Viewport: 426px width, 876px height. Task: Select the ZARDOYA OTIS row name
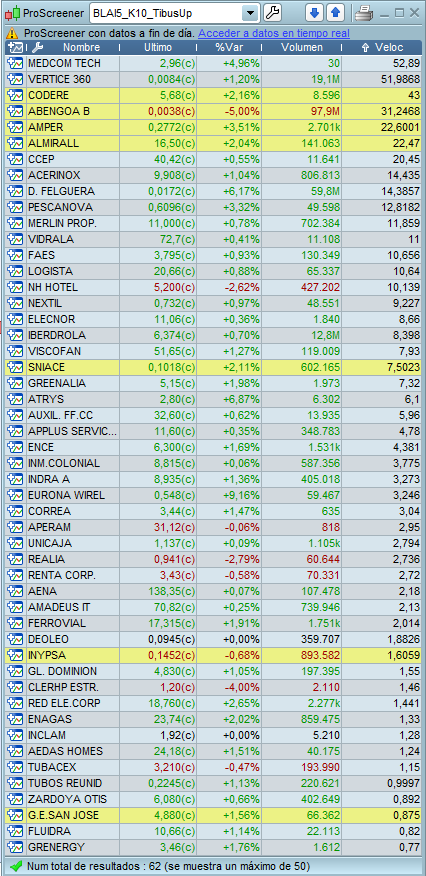tap(67, 799)
